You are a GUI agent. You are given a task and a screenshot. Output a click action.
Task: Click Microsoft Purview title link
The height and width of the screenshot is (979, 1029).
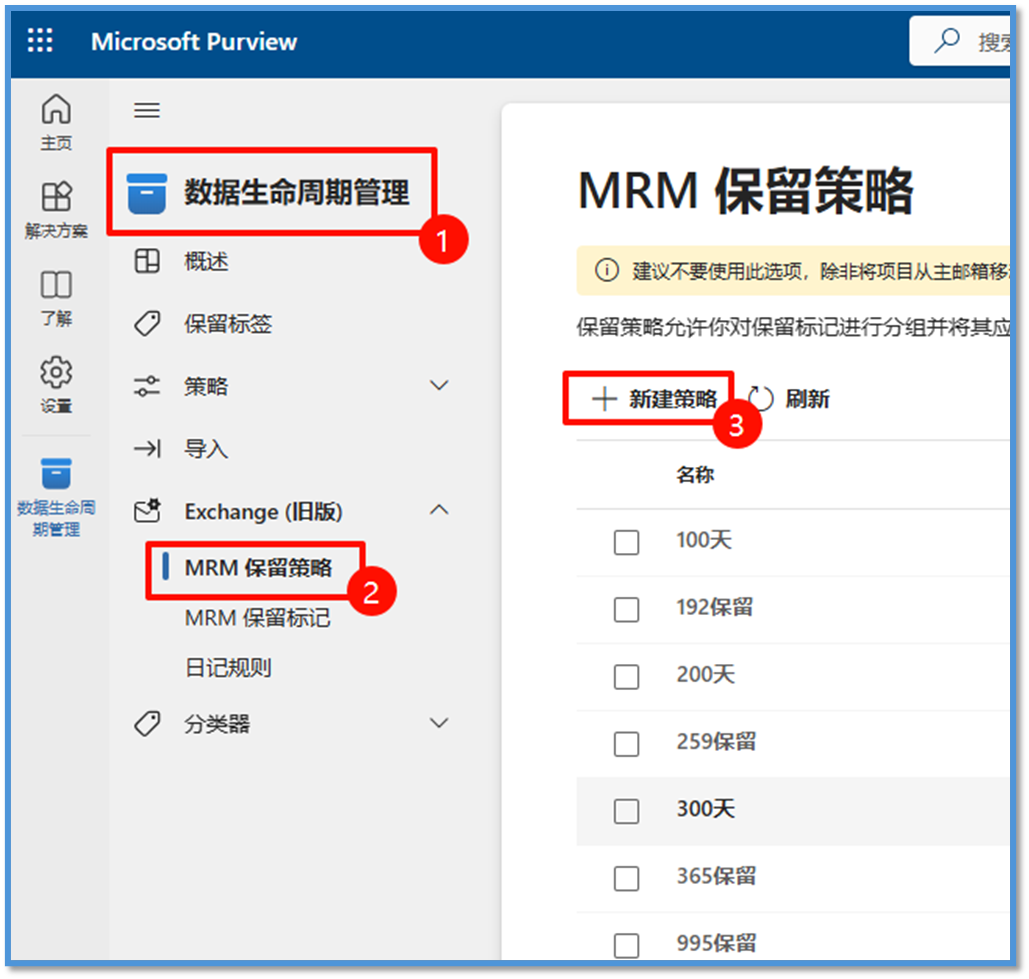tap(194, 41)
